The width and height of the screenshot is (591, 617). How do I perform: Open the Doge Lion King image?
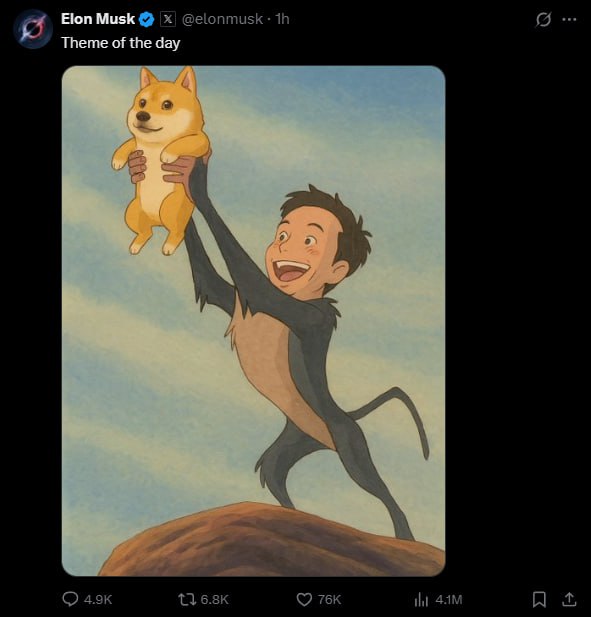click(x=253, y=321)
